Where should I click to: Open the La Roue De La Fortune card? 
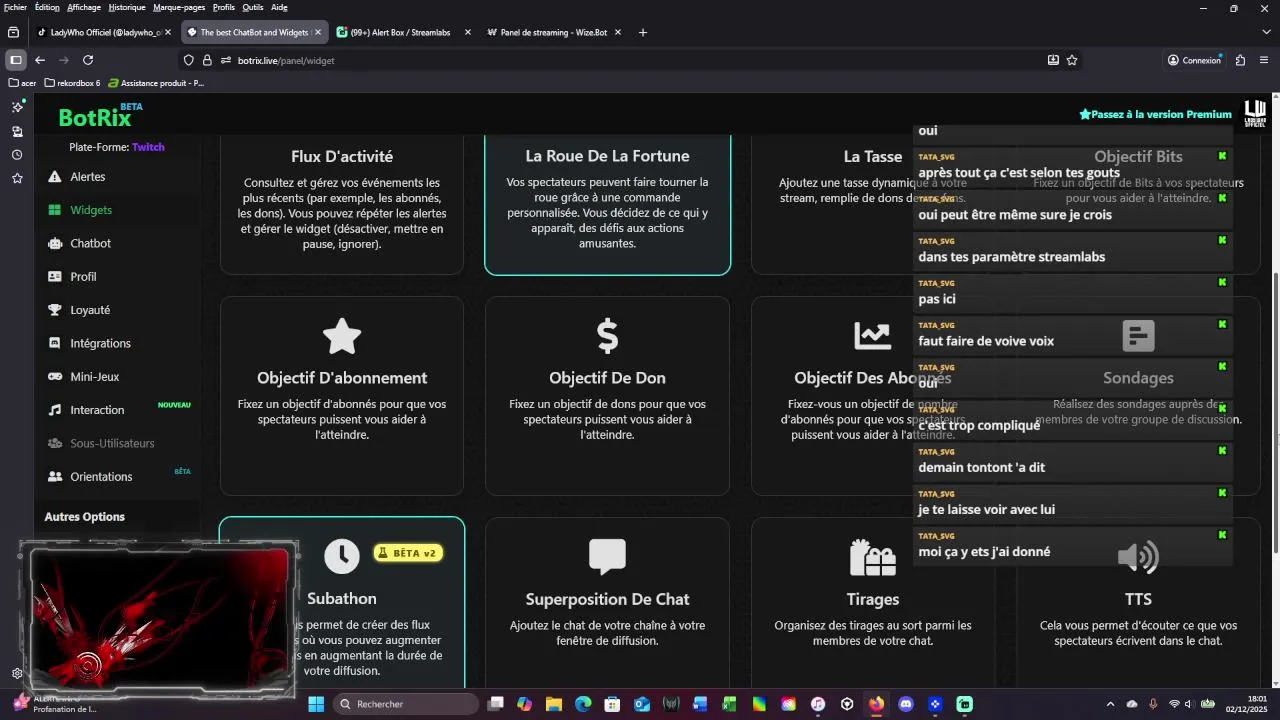click(x=607, y=204)
